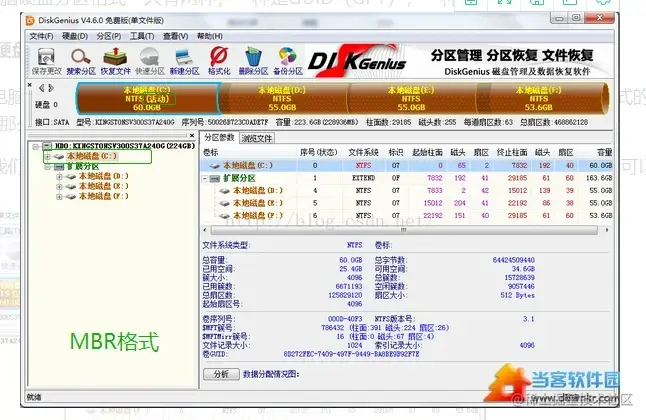Switch to the 分区参数 tab
The image size is (646, 420).
219,137
